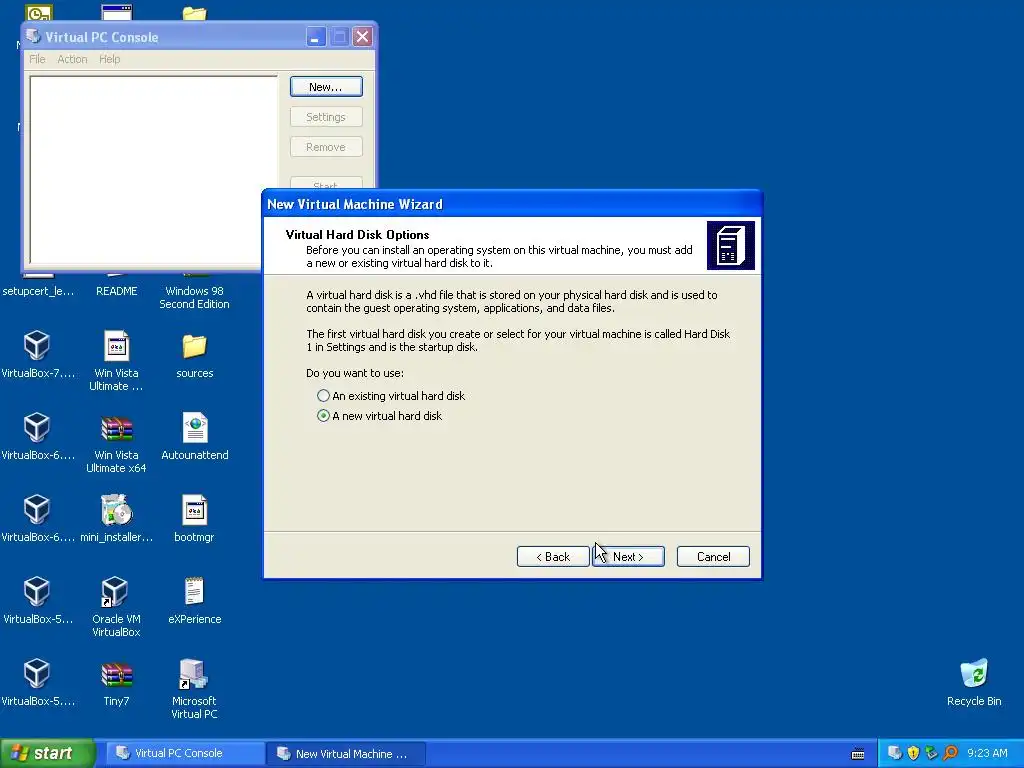
Task: Open the Start menu
Action: [47, 753]
